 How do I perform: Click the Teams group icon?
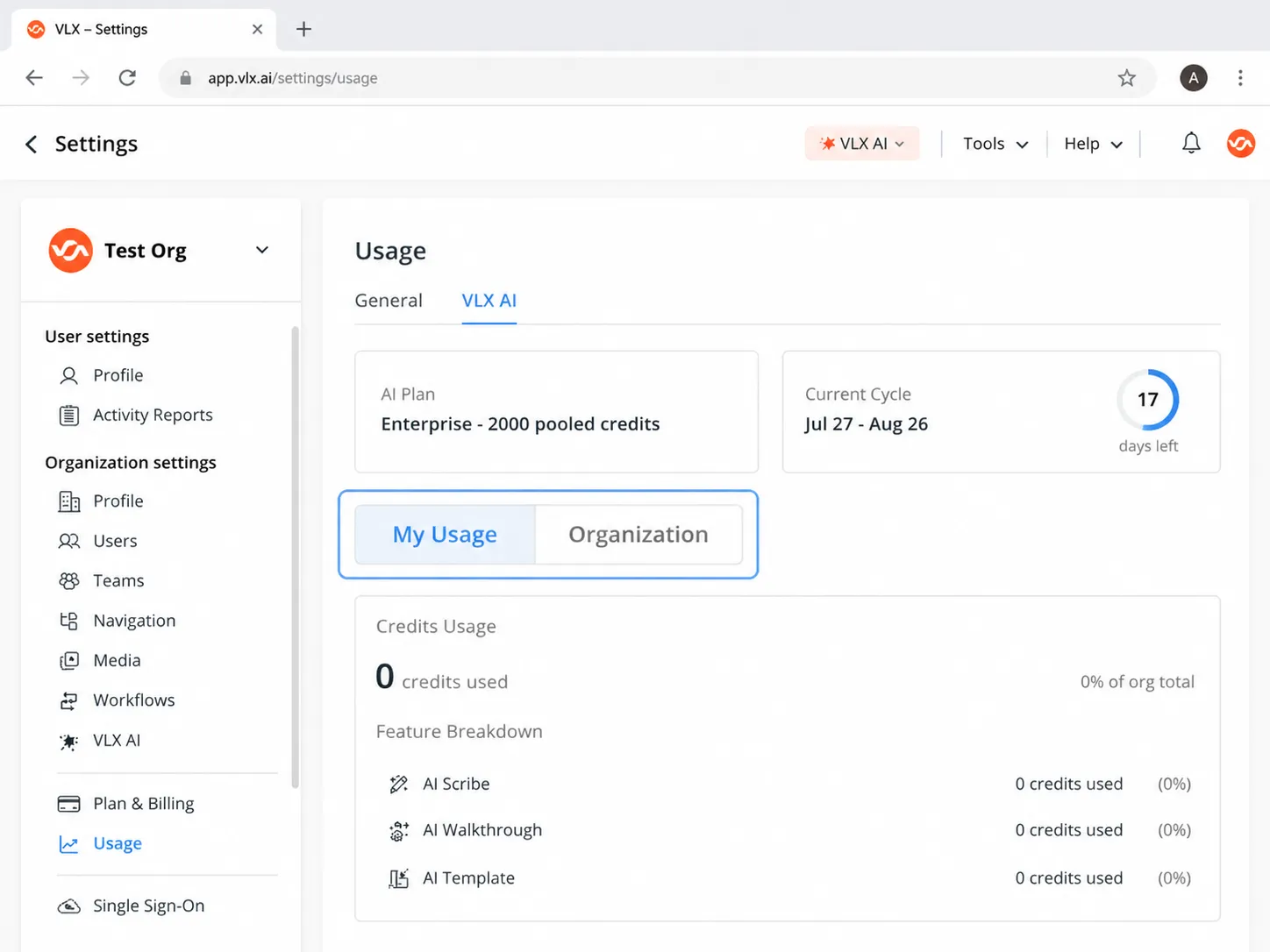click(68, 581)
